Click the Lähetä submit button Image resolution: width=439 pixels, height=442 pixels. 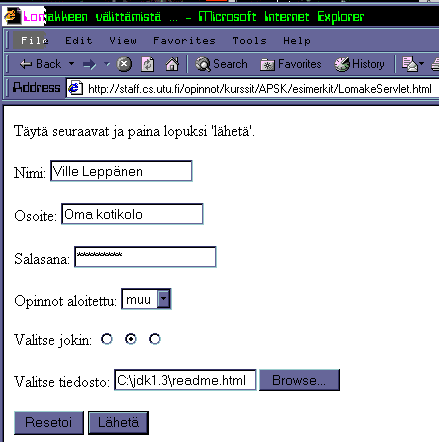click(x=118, y=423)
